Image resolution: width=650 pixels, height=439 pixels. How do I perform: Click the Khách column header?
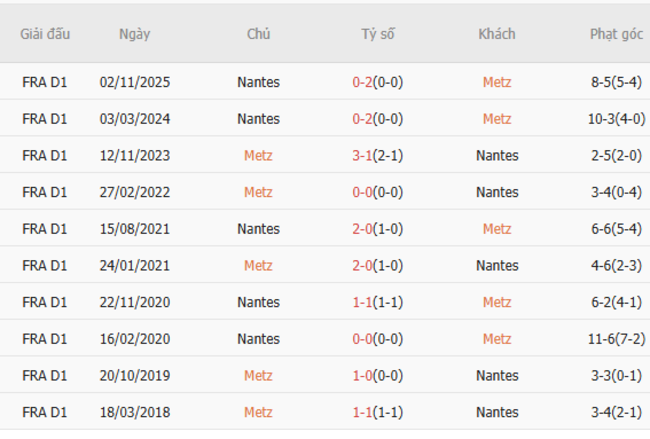click(497, 34)
